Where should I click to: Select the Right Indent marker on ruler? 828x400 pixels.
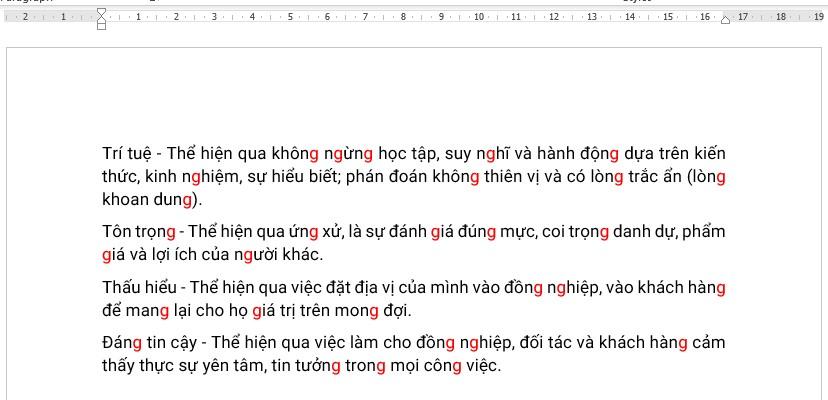tap(726, 20)
